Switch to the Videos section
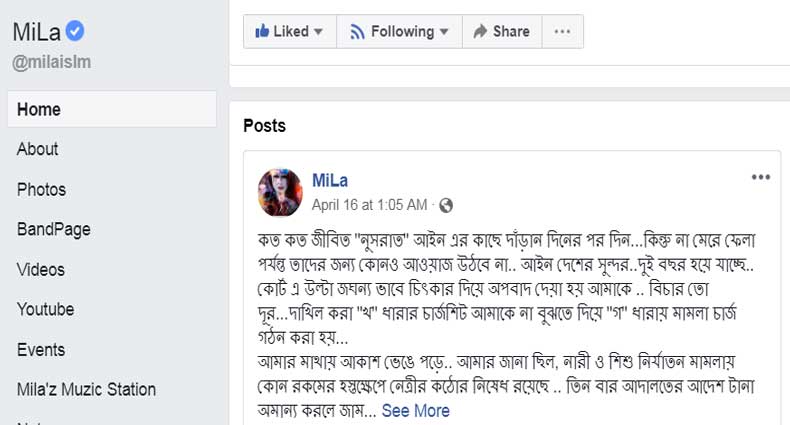 point(41,269)
